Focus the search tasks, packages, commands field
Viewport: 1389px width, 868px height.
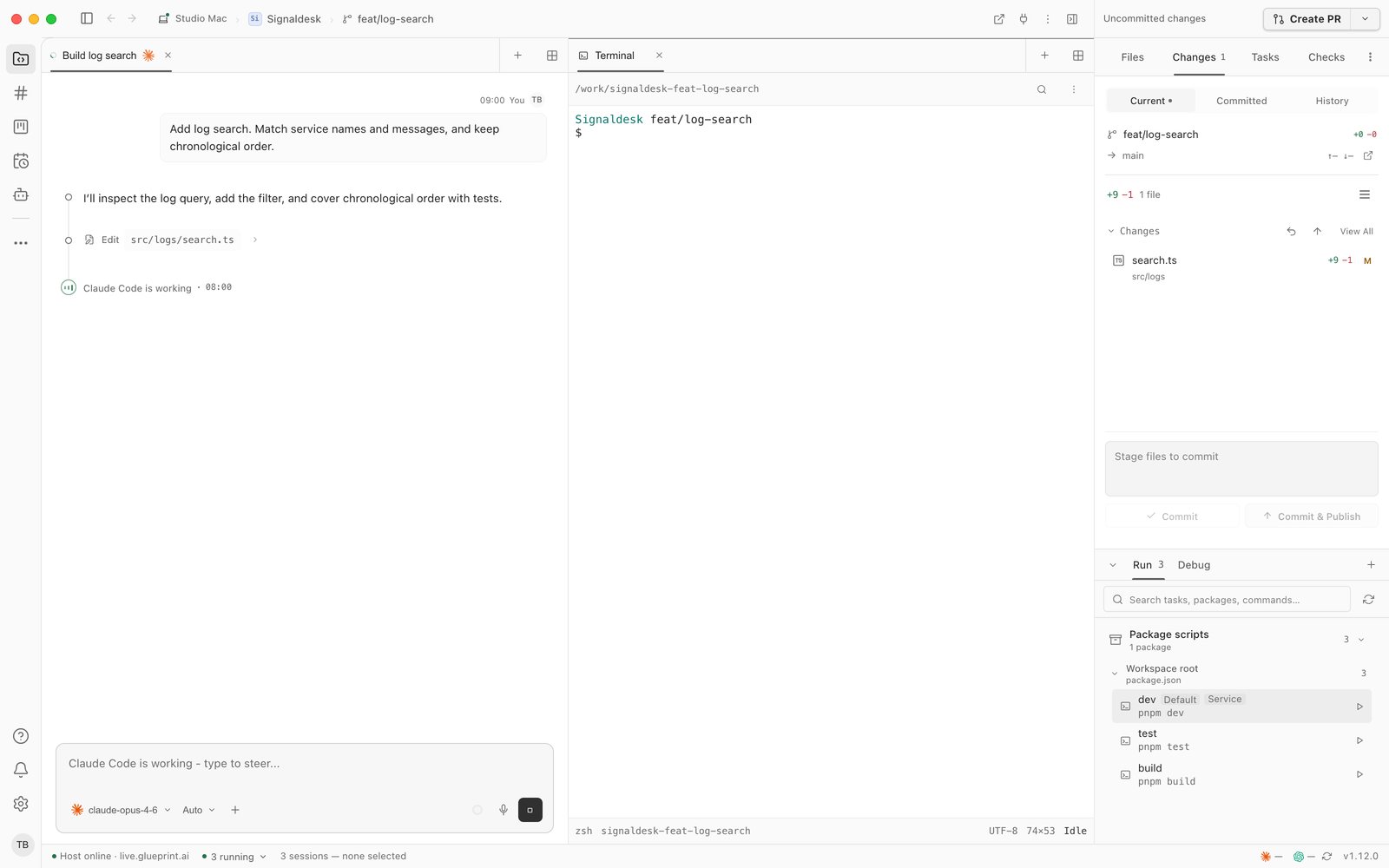tap(1227, 600)
